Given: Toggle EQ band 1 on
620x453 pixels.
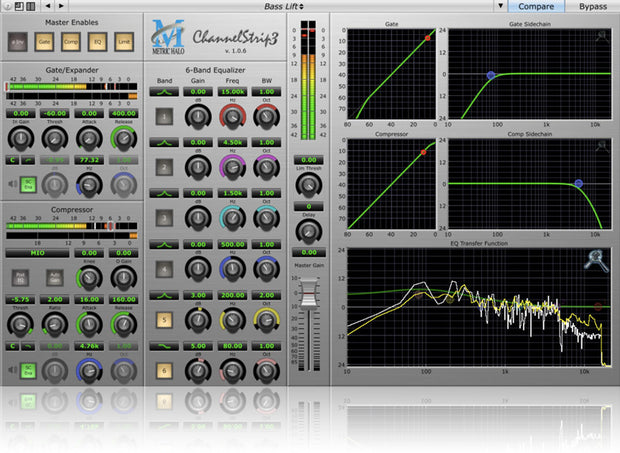Looking at the screenshot, I should 164,117.
